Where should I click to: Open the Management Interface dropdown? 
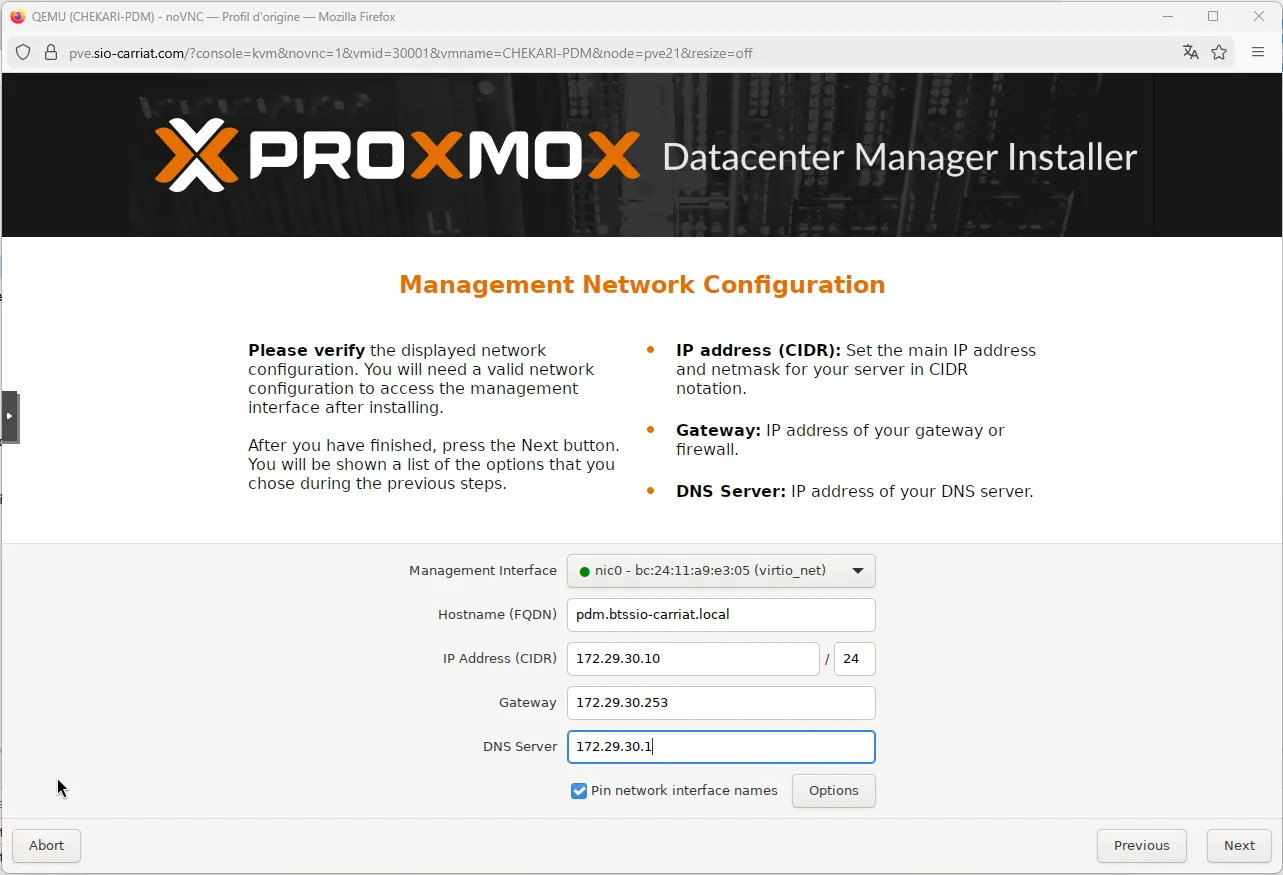pos(720,571)
